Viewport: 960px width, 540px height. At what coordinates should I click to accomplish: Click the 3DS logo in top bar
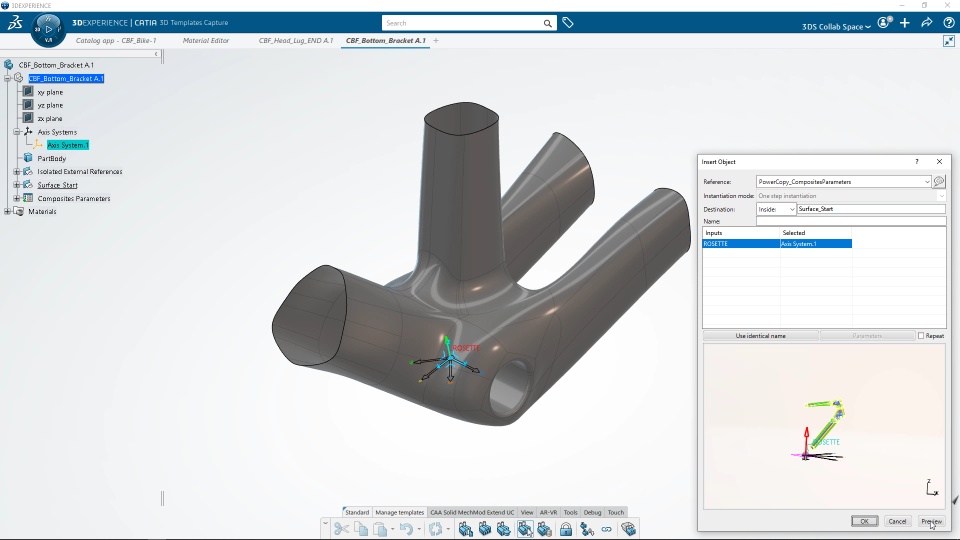[15, 23]
